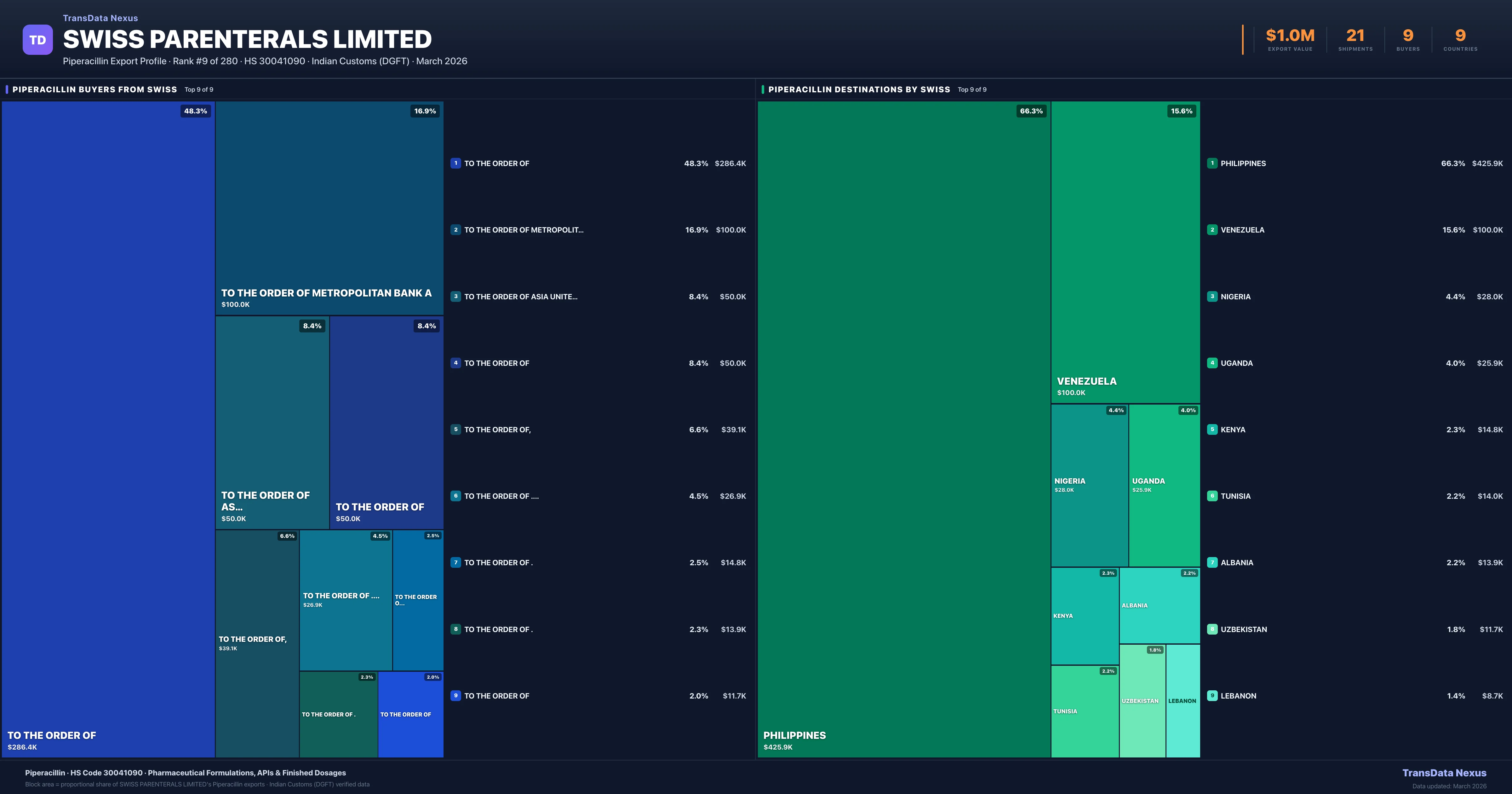Click rank 3 badge for Asia Unite buyer
This screenshot has height=794, width=1512.
pos(455,296)
